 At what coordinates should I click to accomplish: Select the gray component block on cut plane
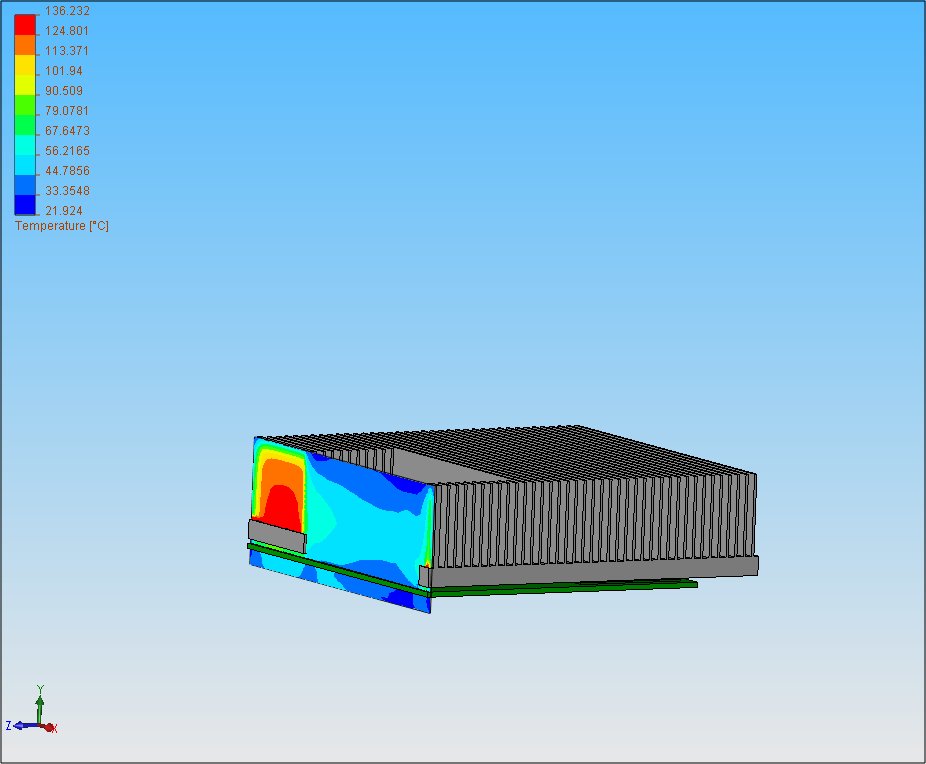tap(278, 536)
